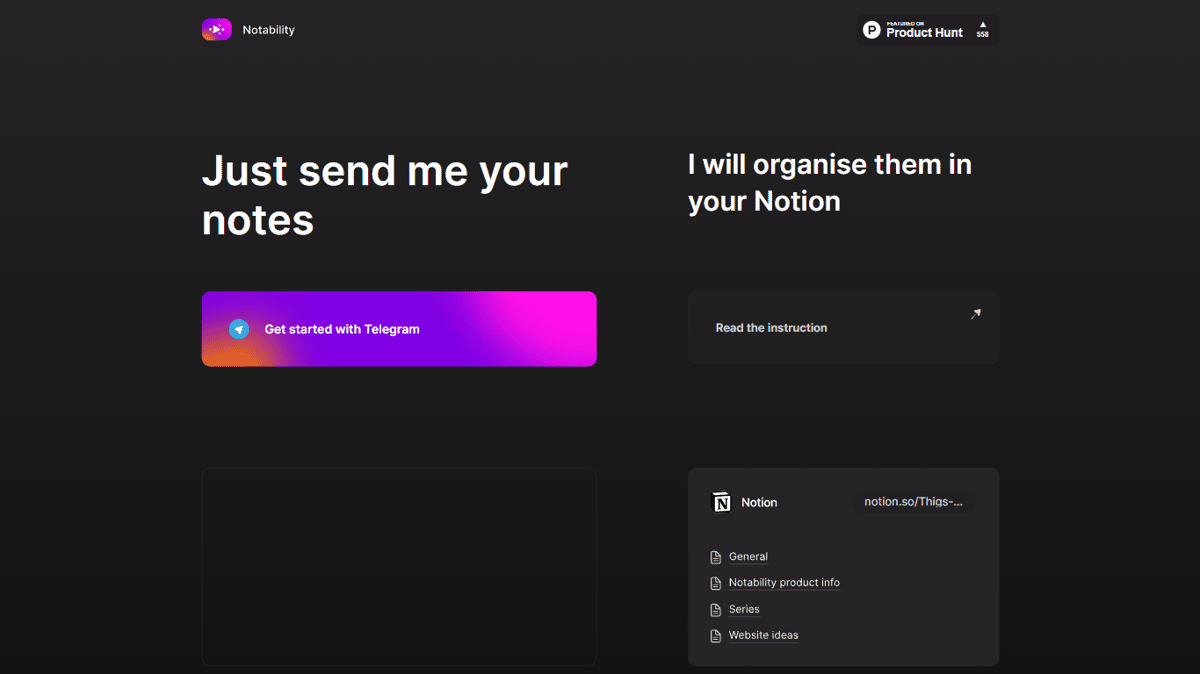Viewport: 1200px width, 674px height.
Task: Click 'I will organise them in your Notion' heading
Action: tap(830, 183)
